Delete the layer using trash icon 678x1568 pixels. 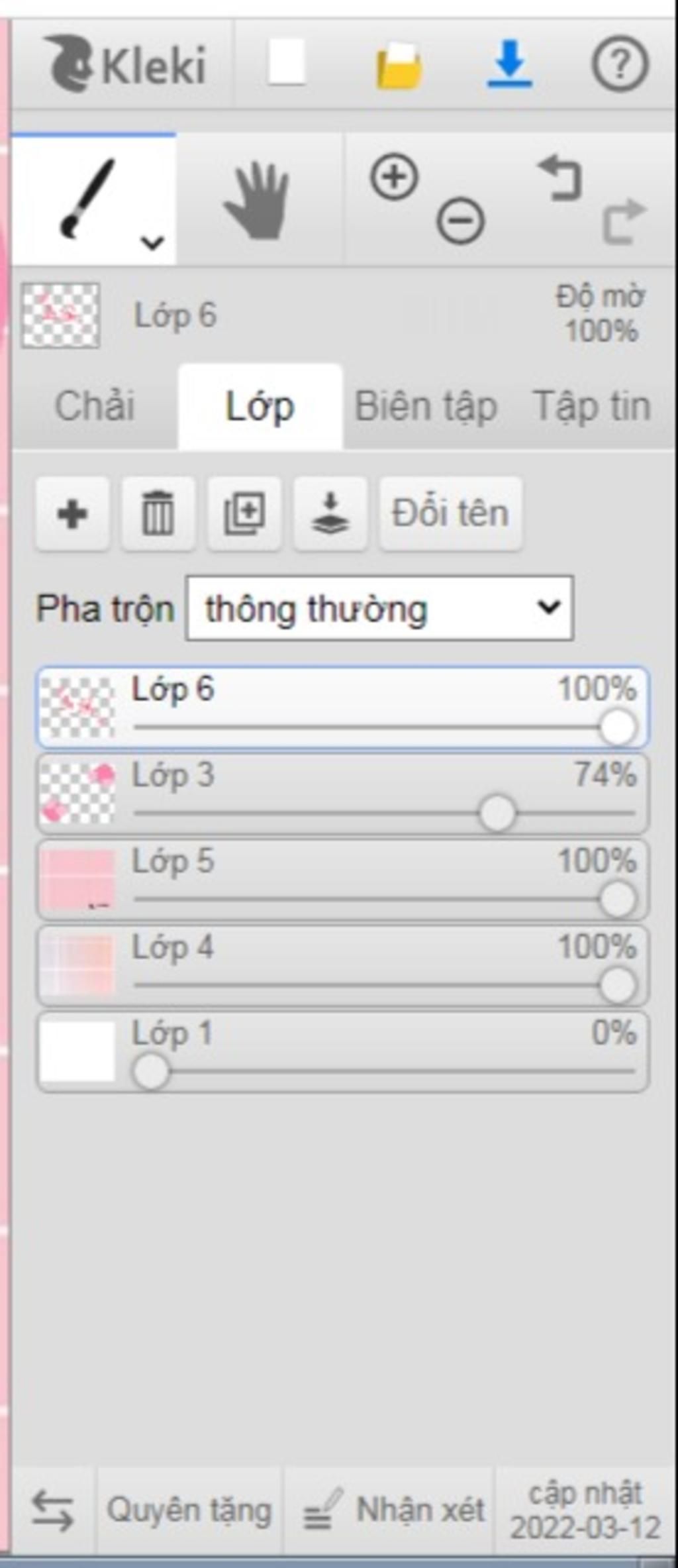[x=158, y=513]
